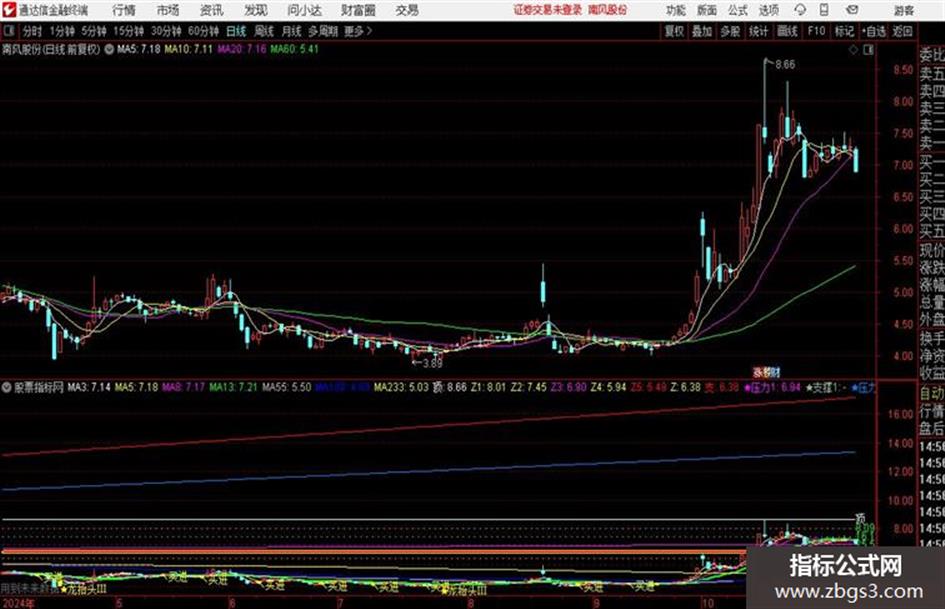The image size is (945, 609).
Task: Click the 返回 back button
Action: coord(902,31)
